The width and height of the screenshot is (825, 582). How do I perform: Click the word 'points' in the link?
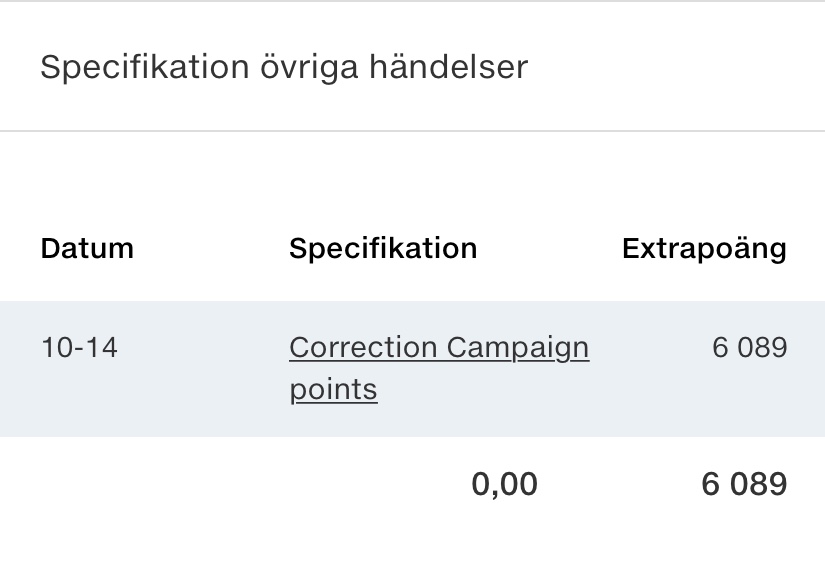coord(333,389)
